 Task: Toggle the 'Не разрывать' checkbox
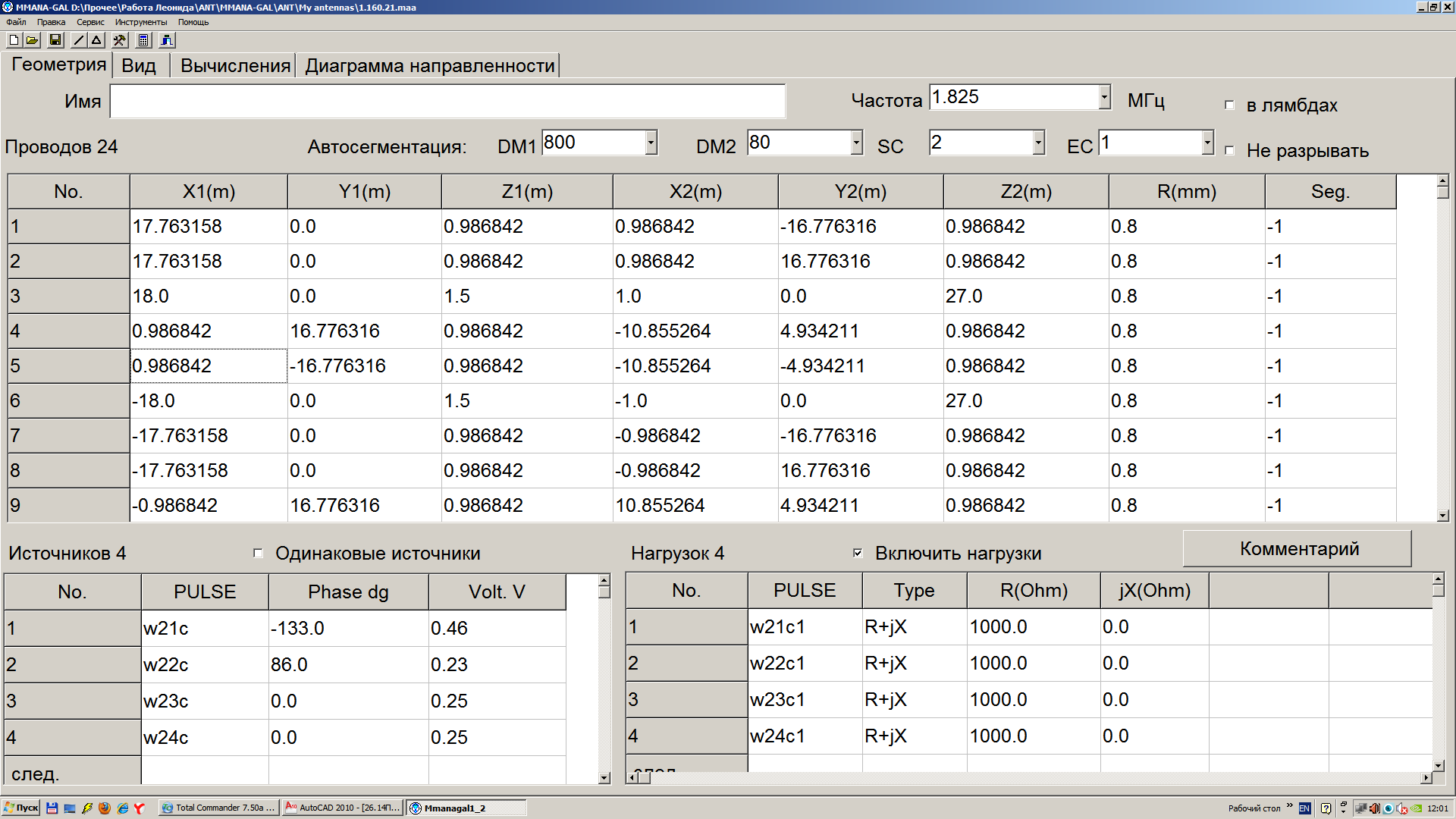[x=1229, y=151]
